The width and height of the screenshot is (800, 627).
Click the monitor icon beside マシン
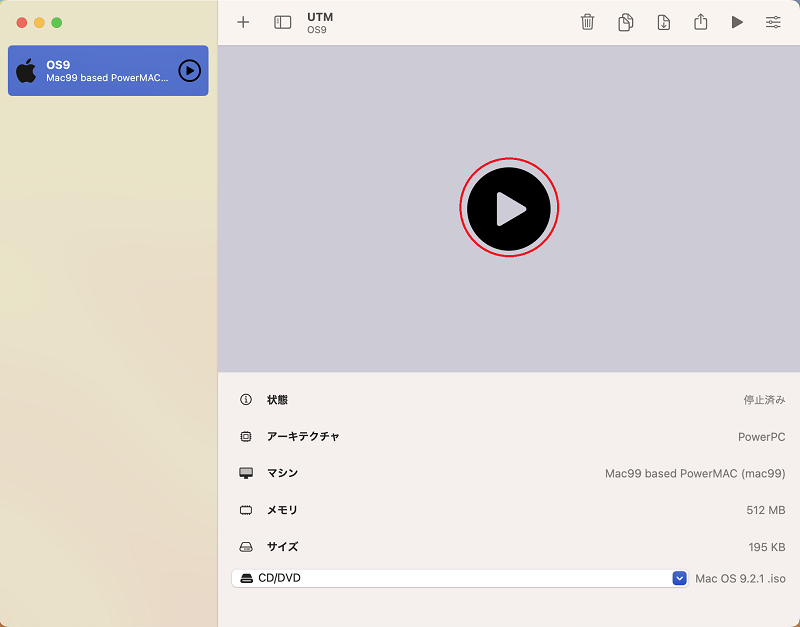click(x=246, y=473)
